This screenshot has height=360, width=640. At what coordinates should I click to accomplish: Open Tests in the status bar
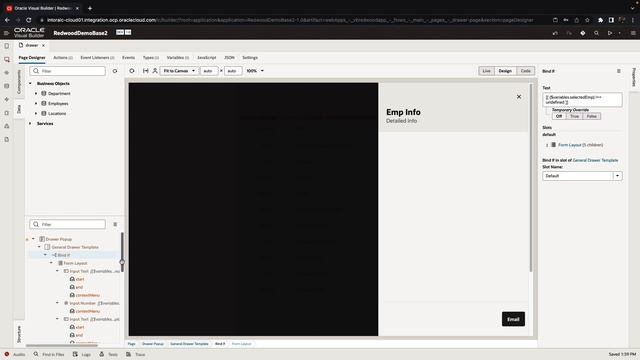pos(109,354)
